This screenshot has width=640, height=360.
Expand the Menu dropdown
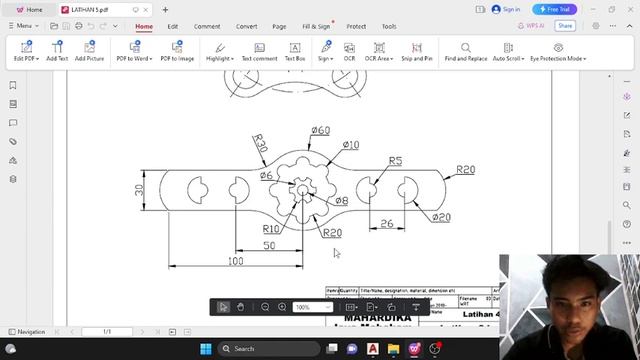pos(24,26)
